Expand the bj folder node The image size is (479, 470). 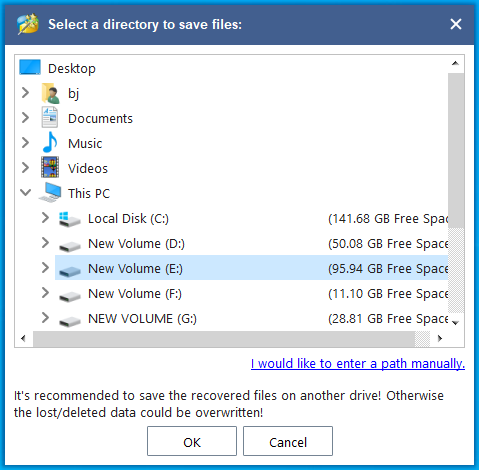click(25, 93)
